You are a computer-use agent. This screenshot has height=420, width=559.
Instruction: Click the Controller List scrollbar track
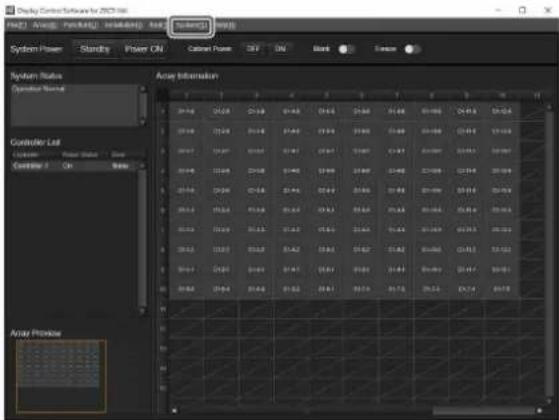pyautogui.click(x=142, y=237)
